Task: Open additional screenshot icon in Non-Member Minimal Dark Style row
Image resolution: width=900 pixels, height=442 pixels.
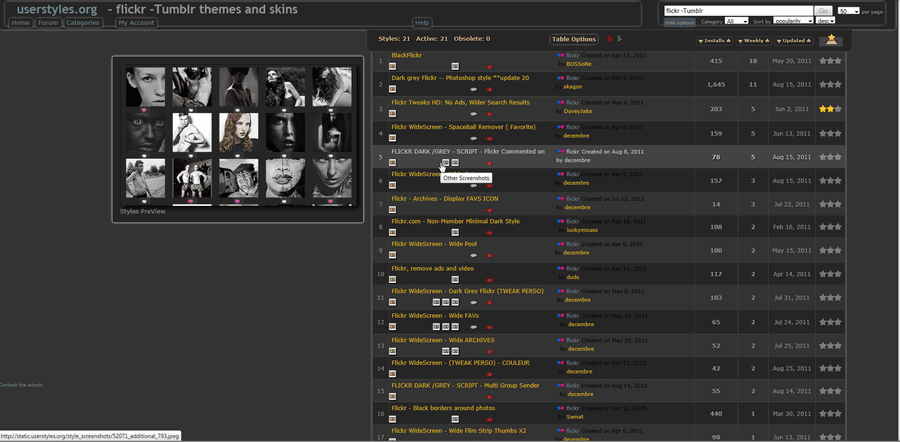Action: (455, 232)
